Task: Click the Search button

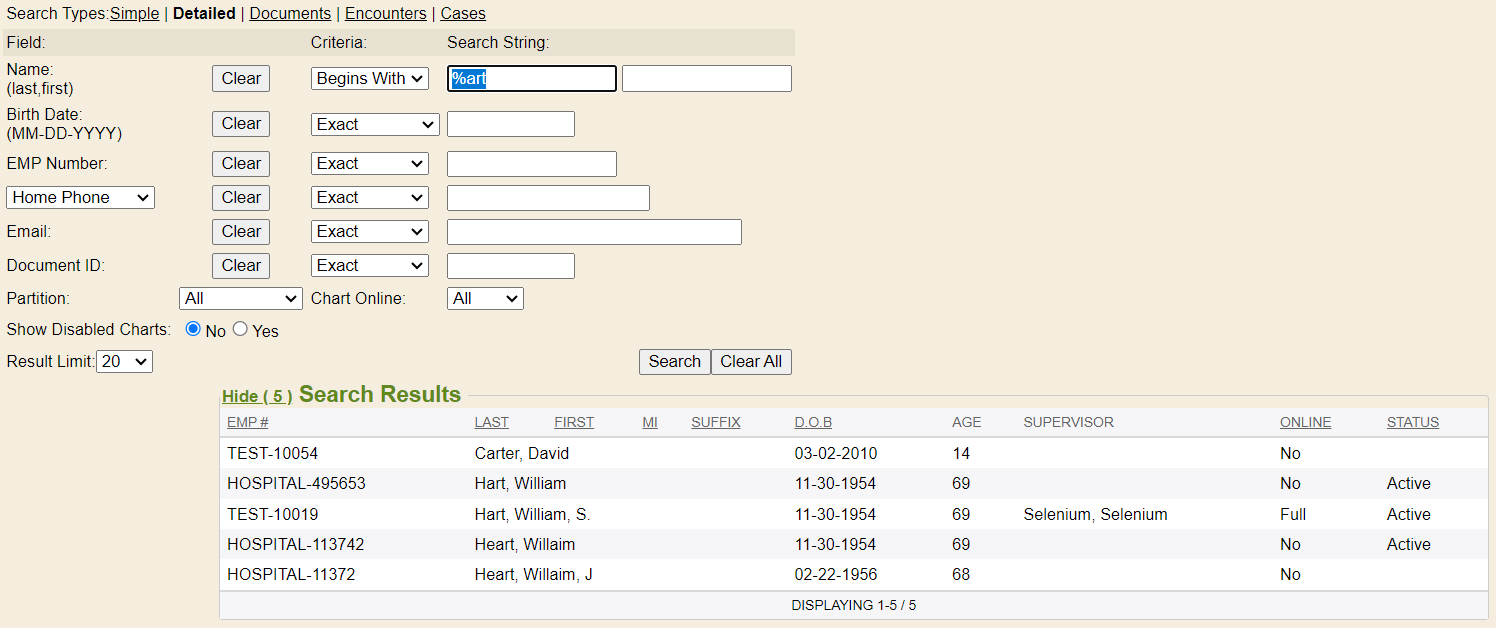Action: click(x=674, y=362)
